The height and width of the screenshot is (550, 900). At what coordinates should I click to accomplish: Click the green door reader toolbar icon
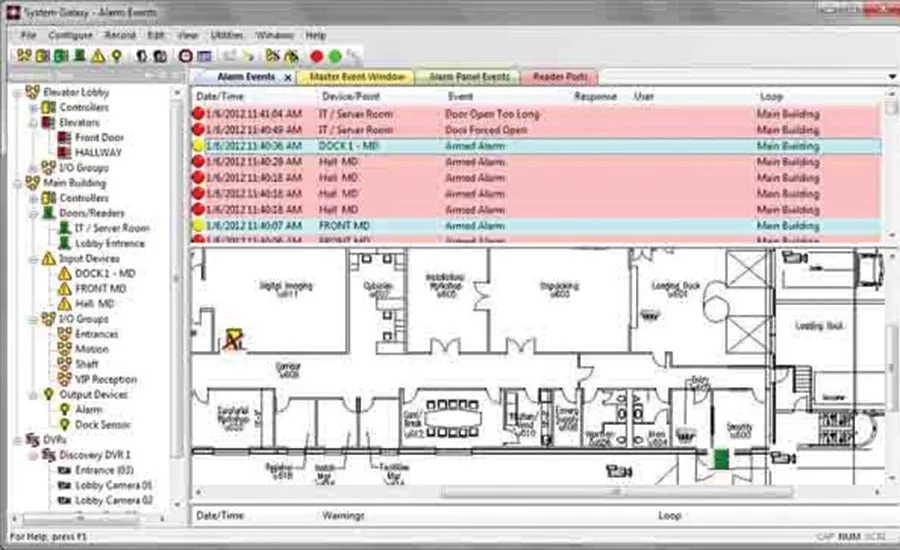click(x=80, y=56)
